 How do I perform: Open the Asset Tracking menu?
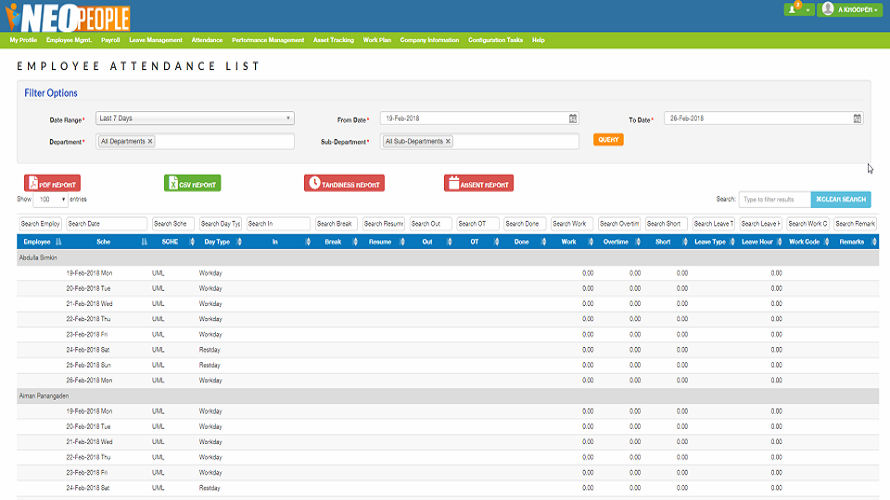pyautogui.click(x=334, y=40)
